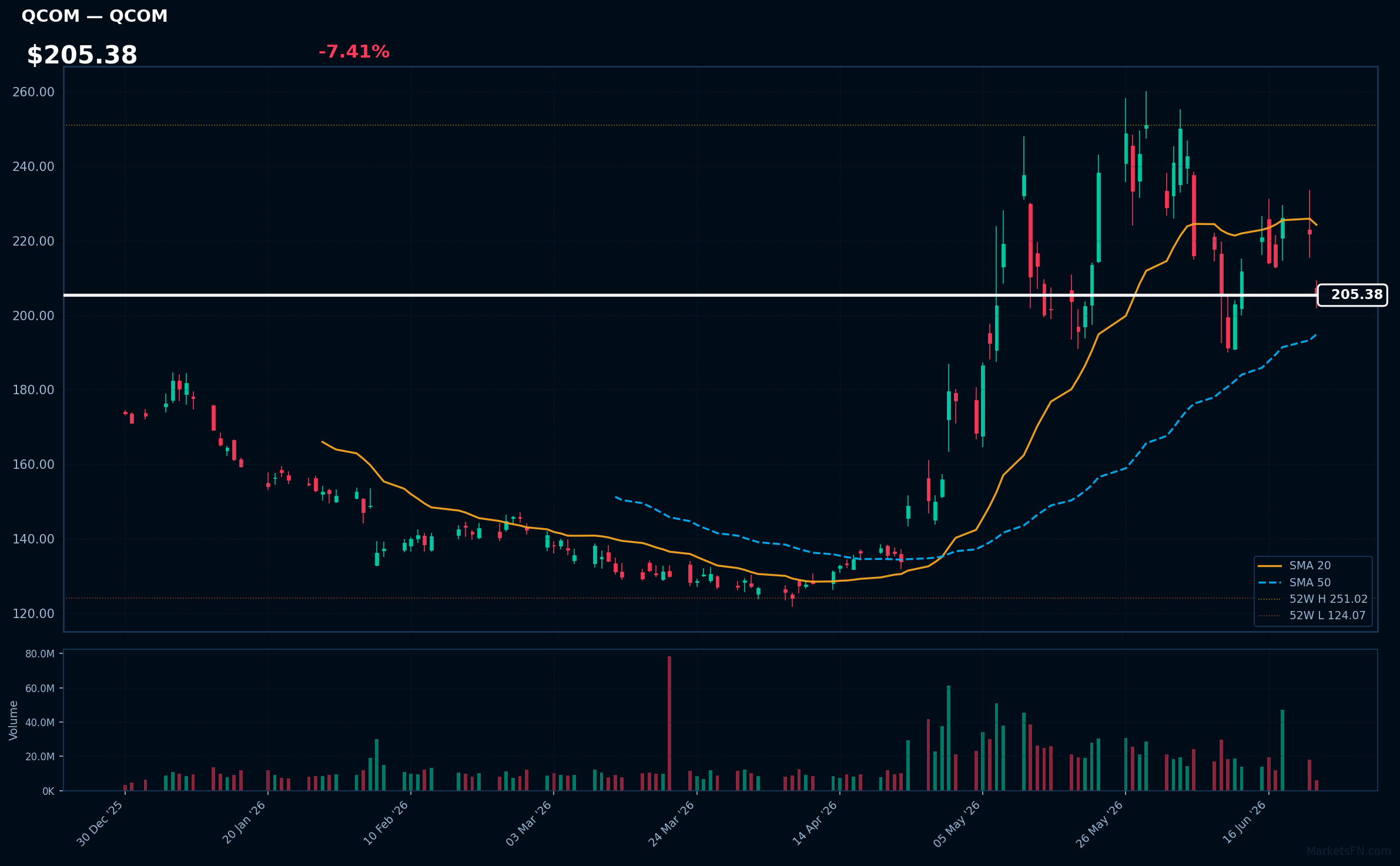
Task: Click the 205.38 price label on right axis
Action: [x=1352, y=295]
